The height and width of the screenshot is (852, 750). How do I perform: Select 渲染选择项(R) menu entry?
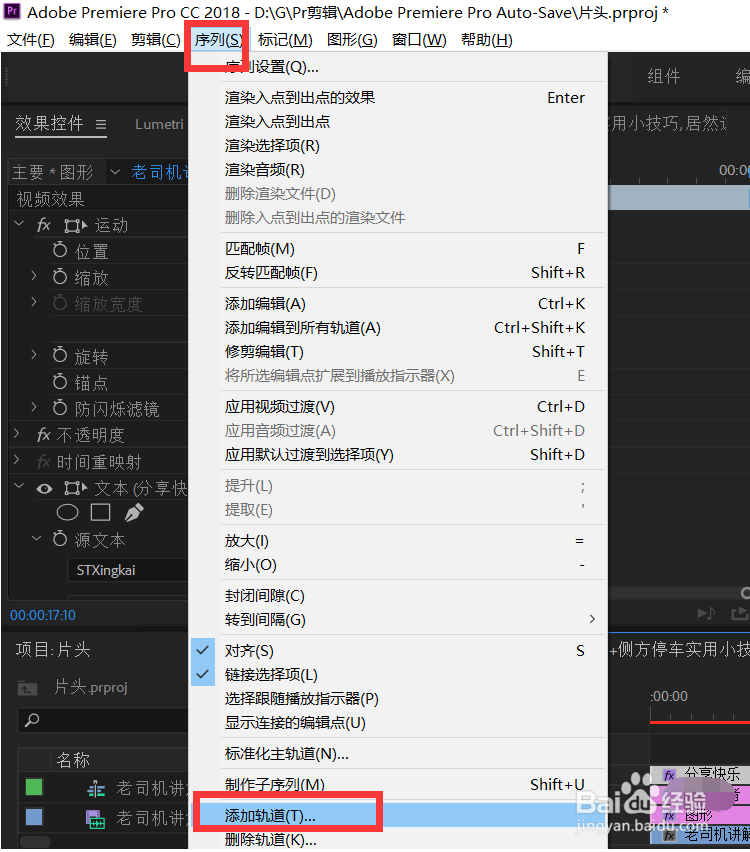coord(397,146)
